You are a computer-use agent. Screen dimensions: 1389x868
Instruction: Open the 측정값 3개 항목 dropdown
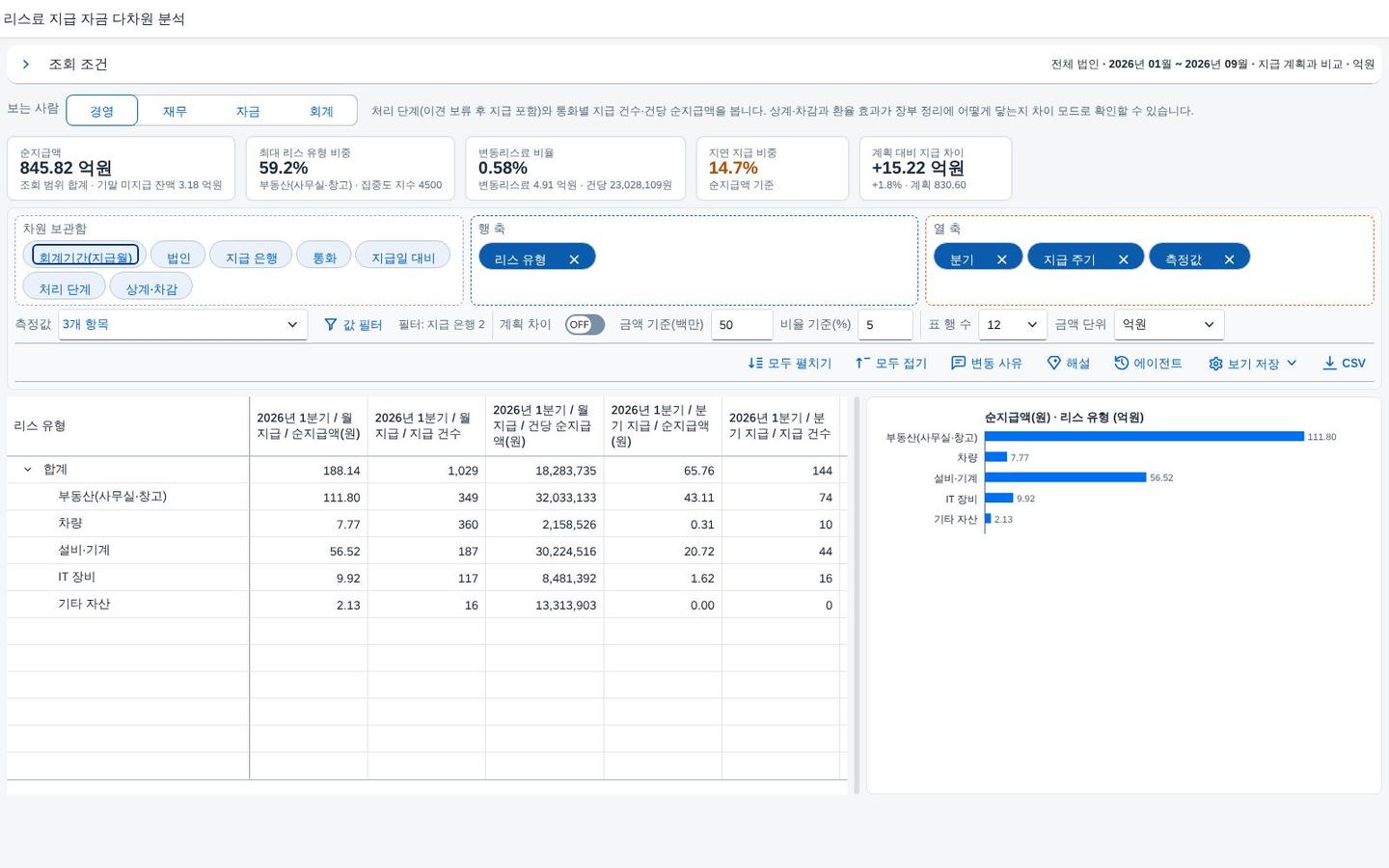(182, 325)
